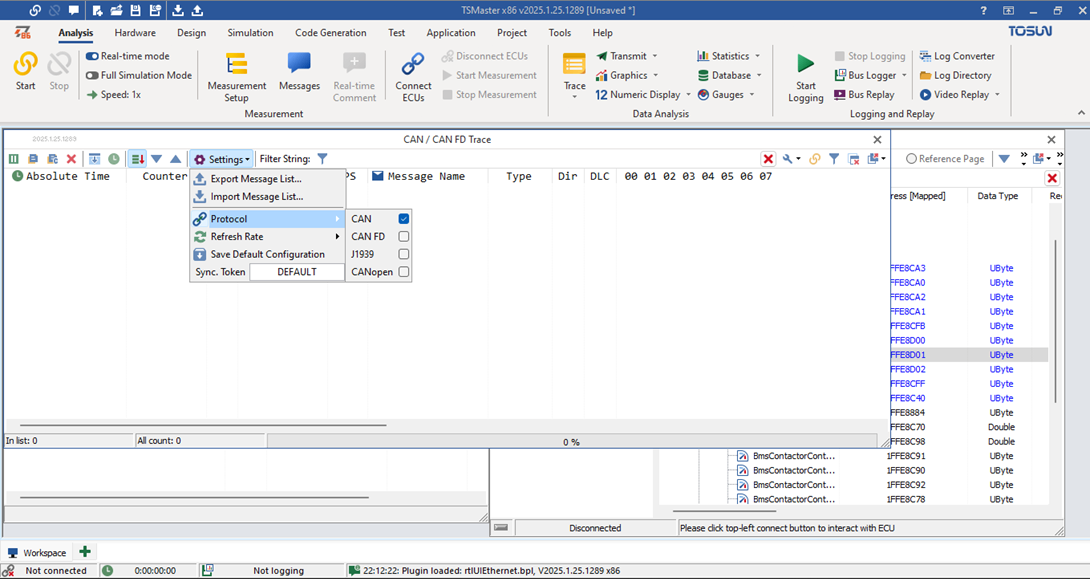Click the Absolute Time column header

coord(67,177)
